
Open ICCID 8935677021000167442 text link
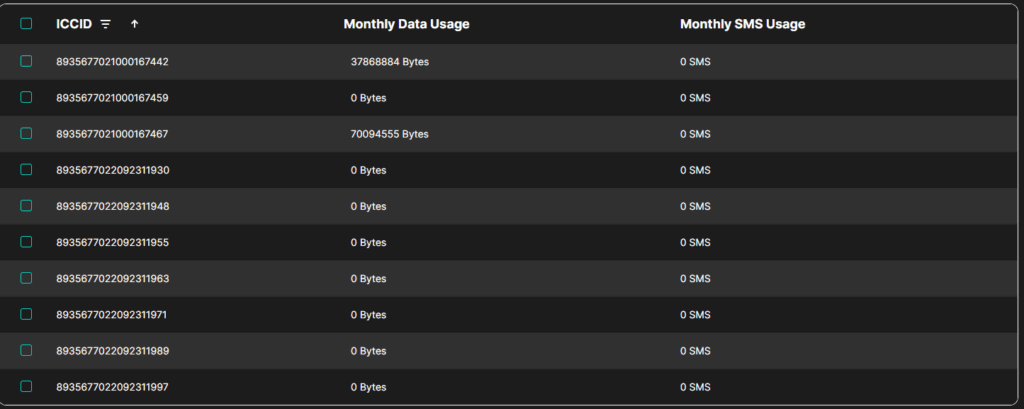(x=112, y=62)
